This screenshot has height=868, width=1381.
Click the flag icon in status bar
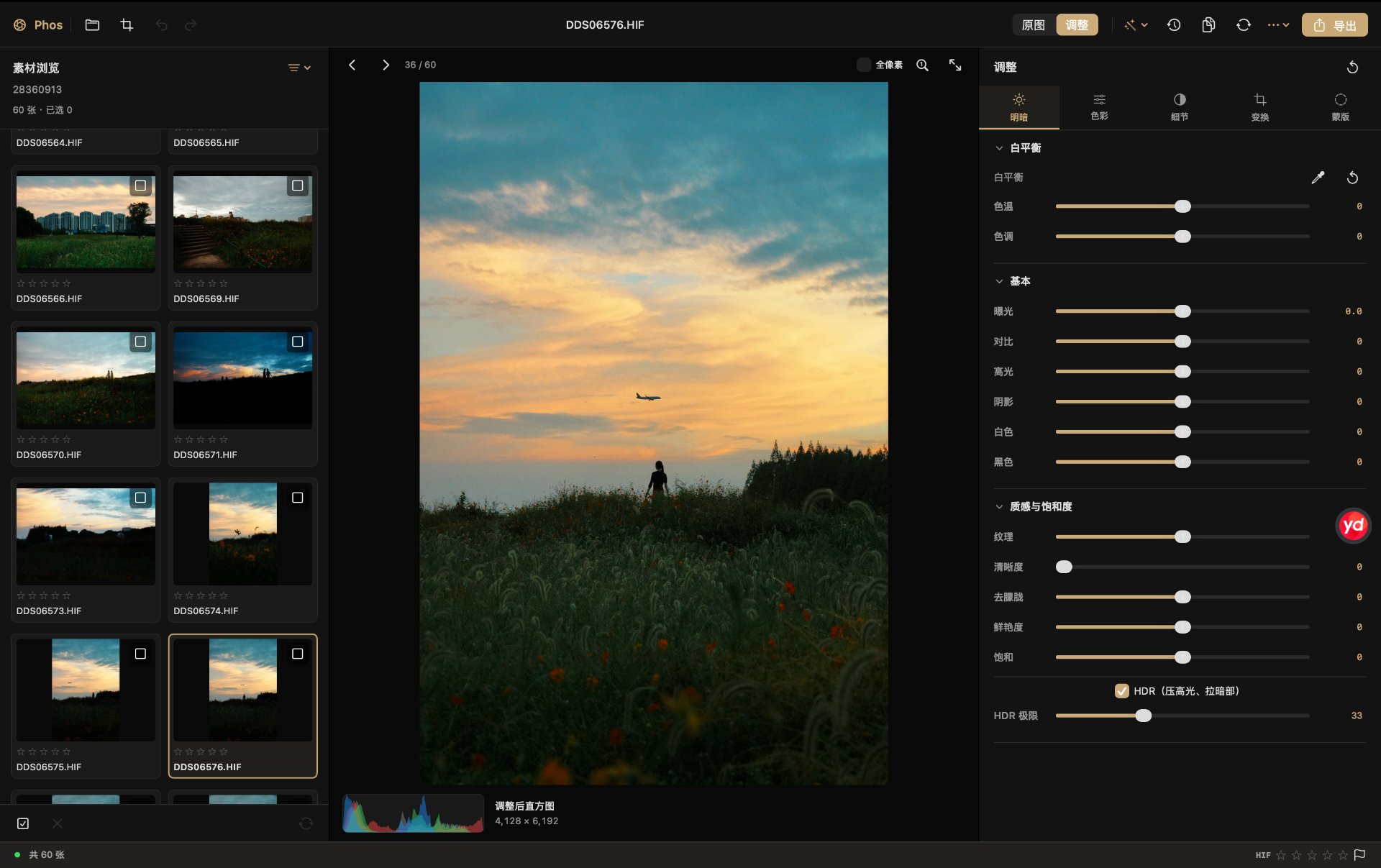(x=1359, y=855)
